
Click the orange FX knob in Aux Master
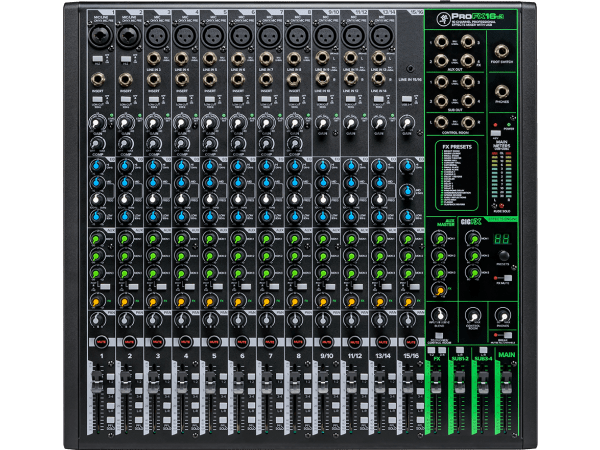click(439, 290)
